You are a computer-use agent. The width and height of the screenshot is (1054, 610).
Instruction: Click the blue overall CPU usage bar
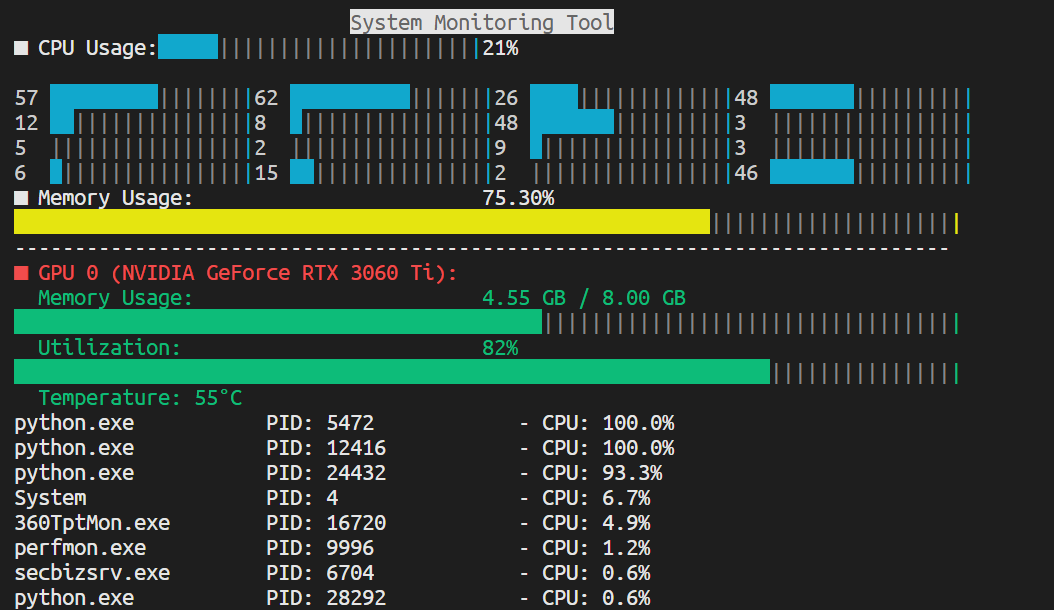[x=188, y=47]
